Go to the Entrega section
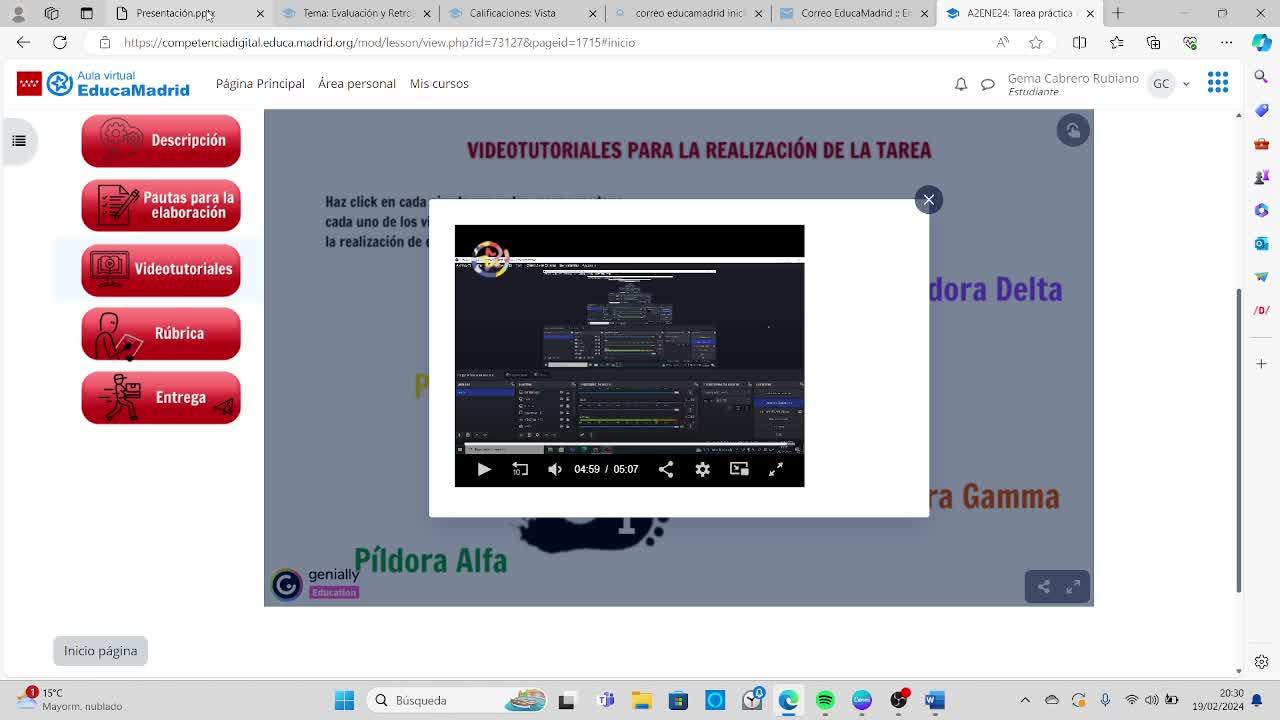1280x720 pixels. coord(161,397)
